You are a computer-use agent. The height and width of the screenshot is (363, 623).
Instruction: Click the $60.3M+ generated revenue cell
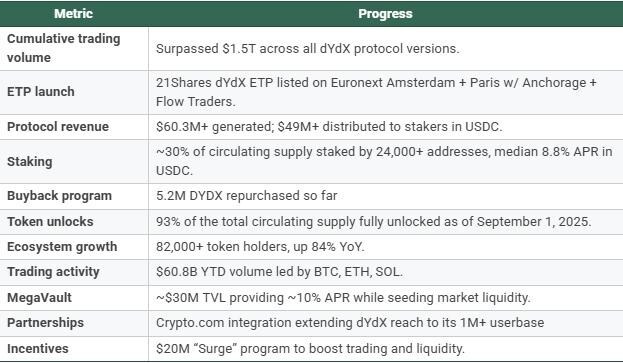[329, 127]
